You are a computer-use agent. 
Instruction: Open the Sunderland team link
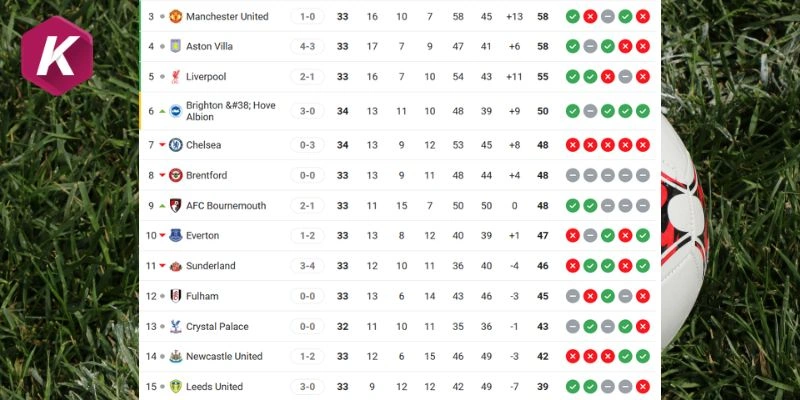pyautogui.click(x=211, y=266)
